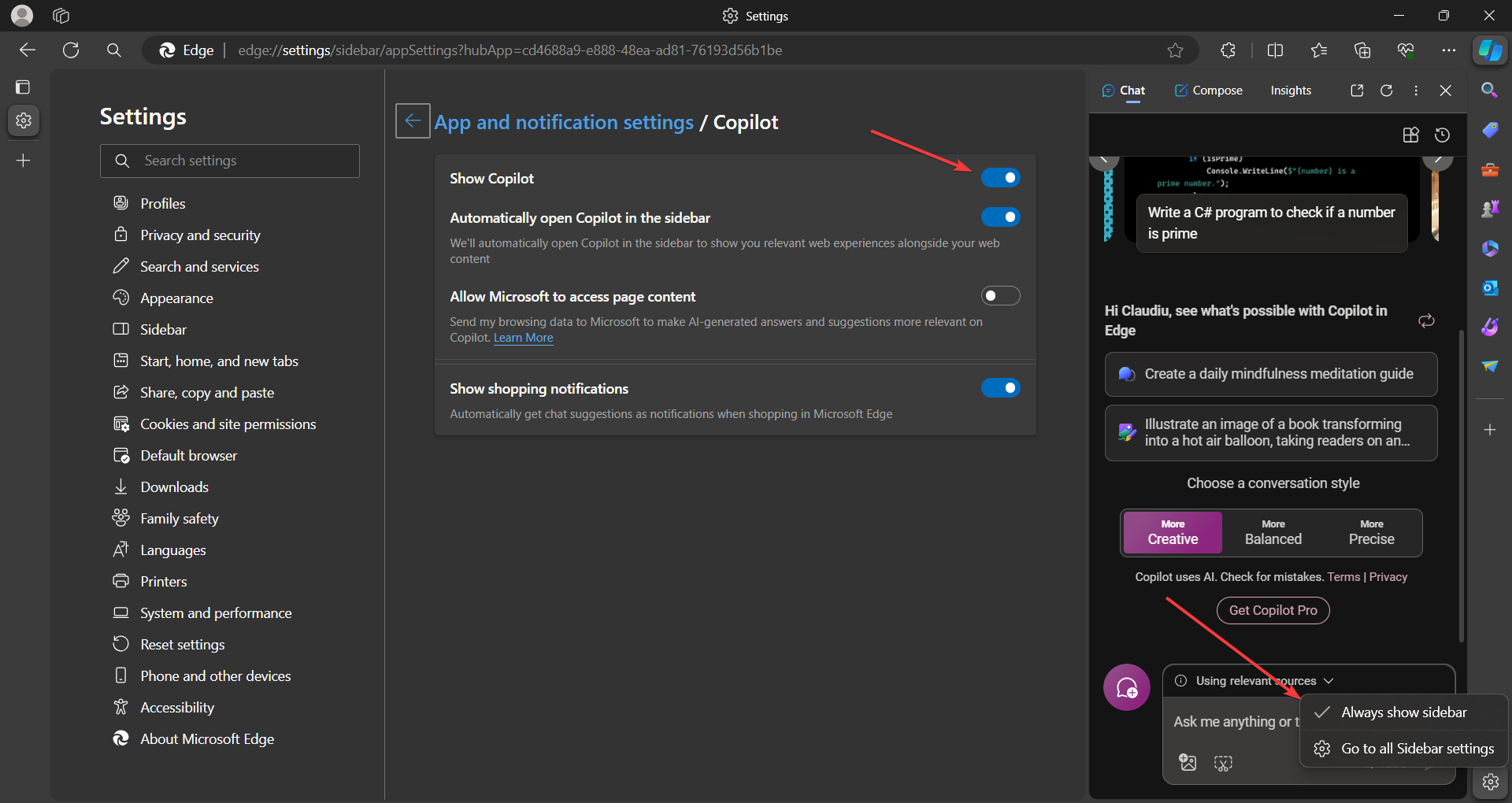Select the Illustrate an image of a book suggestion
The height and width of the screenshot is (803, 1512).
(x=1271, y=432)
